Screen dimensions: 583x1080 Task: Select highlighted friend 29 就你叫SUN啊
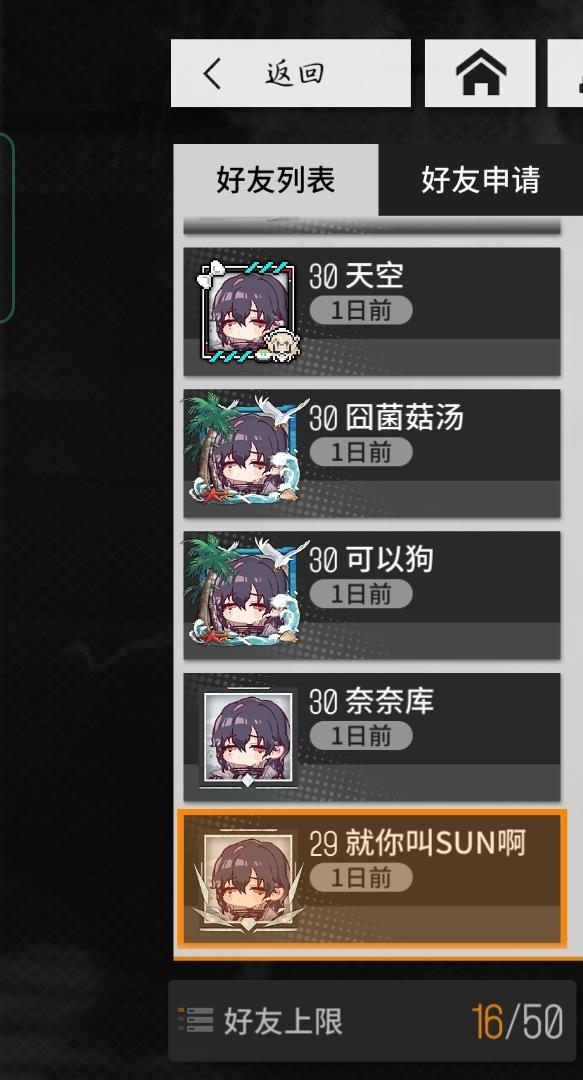pyautogui.click(x=372, y=878)
